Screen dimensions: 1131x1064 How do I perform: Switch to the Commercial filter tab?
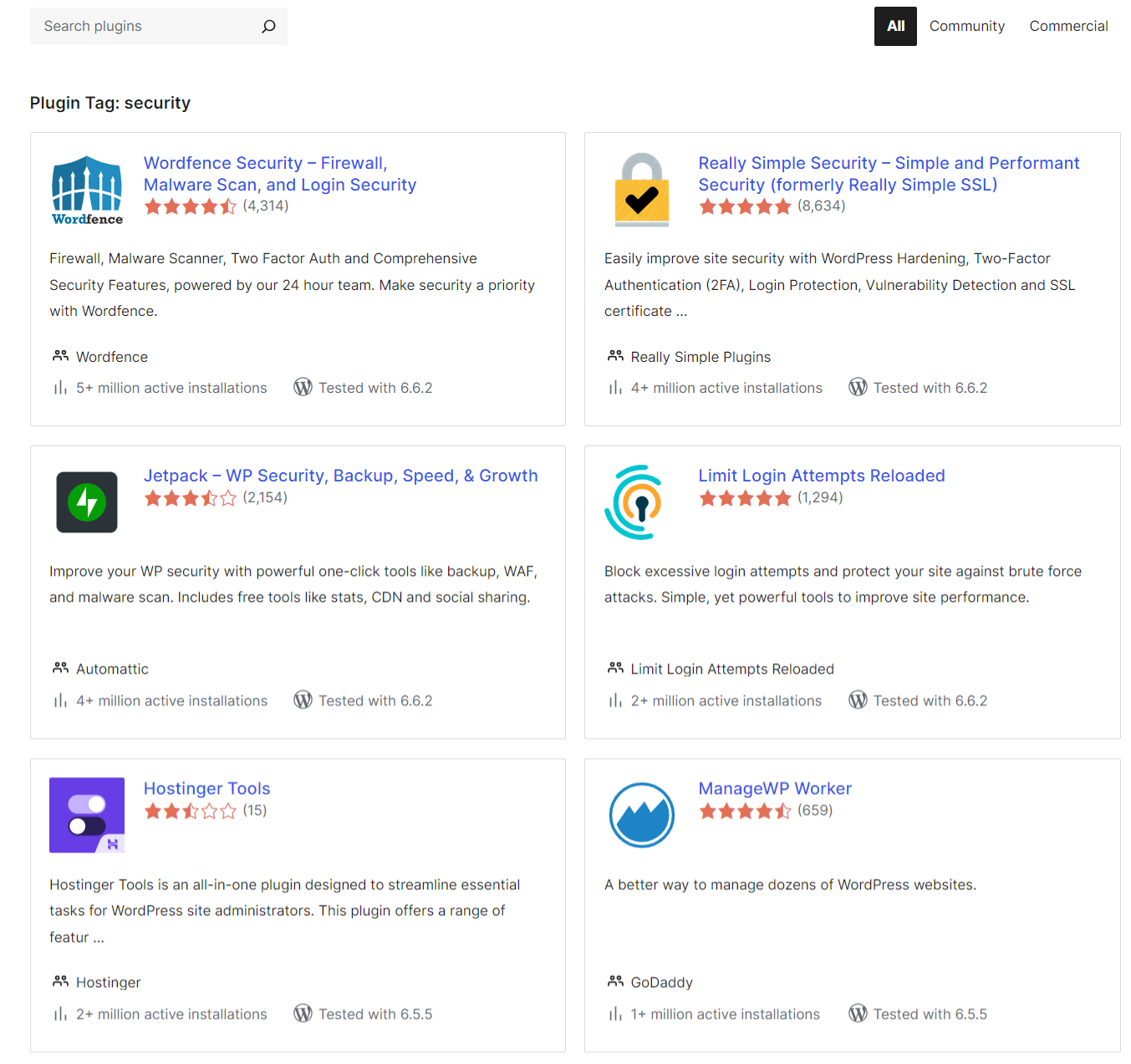coord(1068,27)
